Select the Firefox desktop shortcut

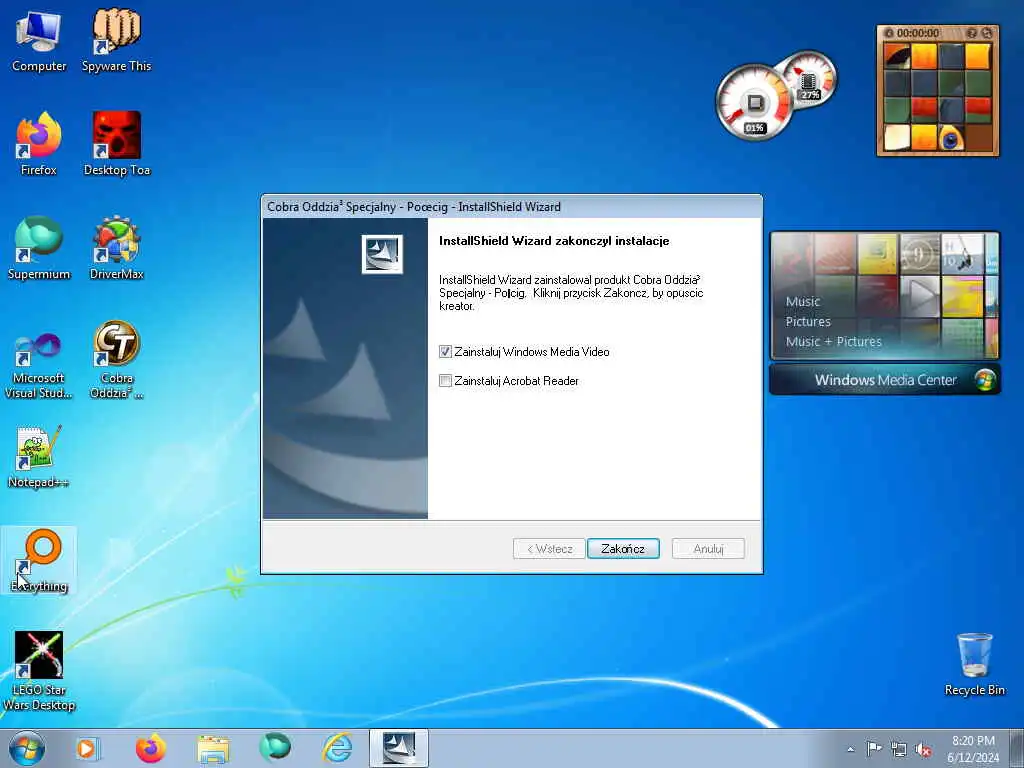coord(39,144)
